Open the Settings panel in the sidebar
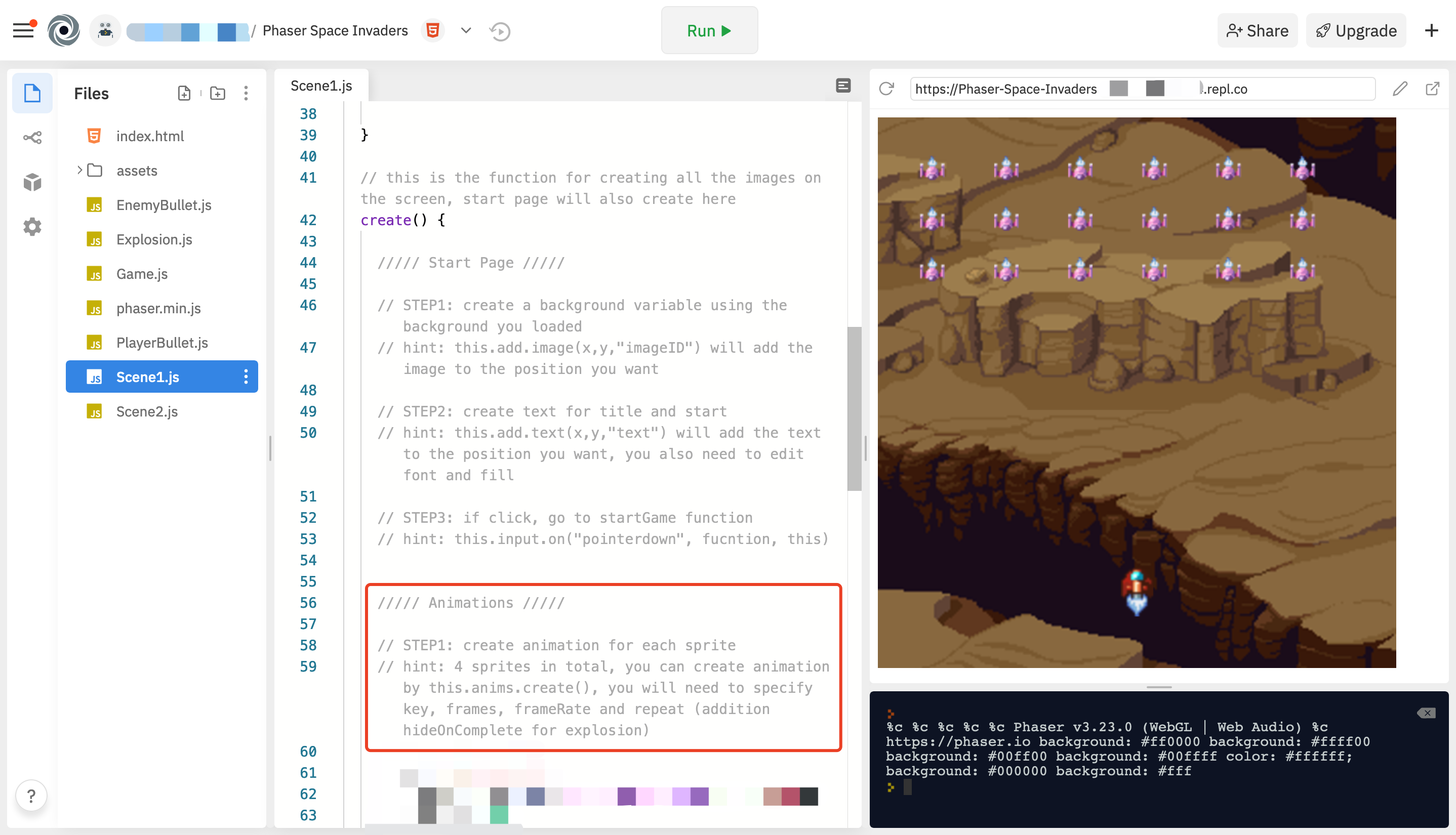Image resolution: width=1456 pixels, height=835 pixels. [31, 227]
